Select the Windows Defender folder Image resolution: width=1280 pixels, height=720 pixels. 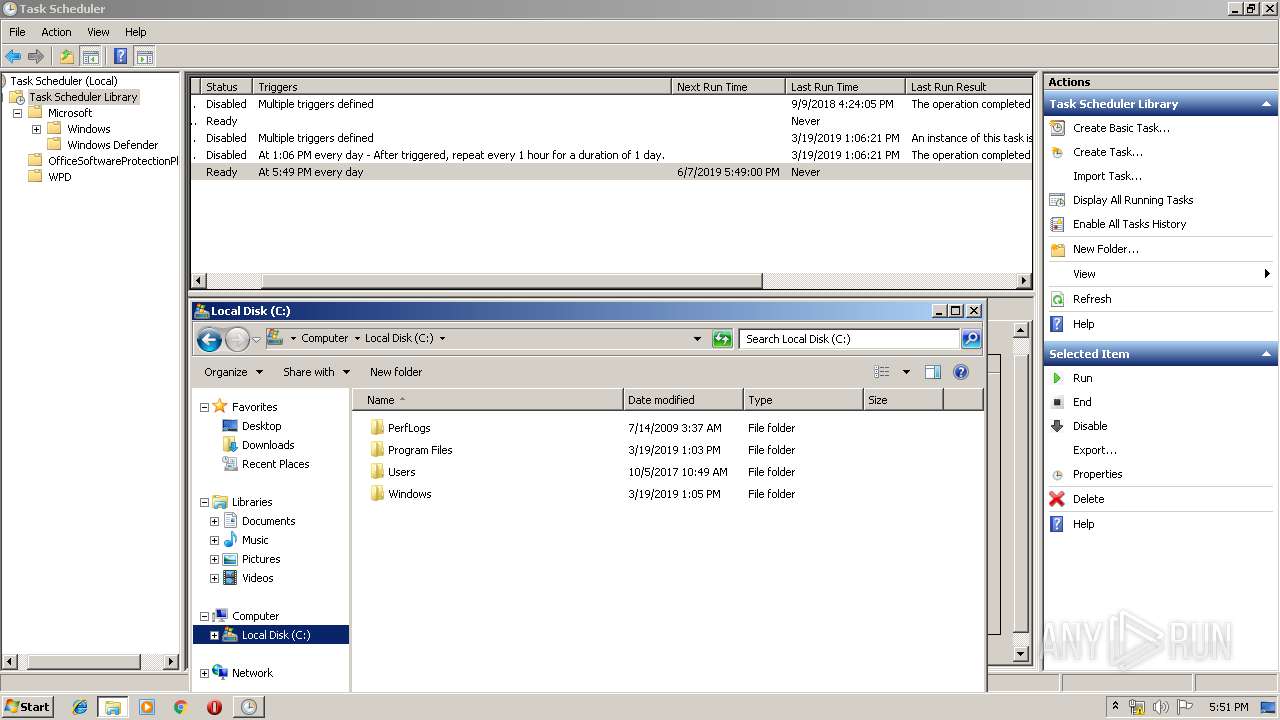113,145
